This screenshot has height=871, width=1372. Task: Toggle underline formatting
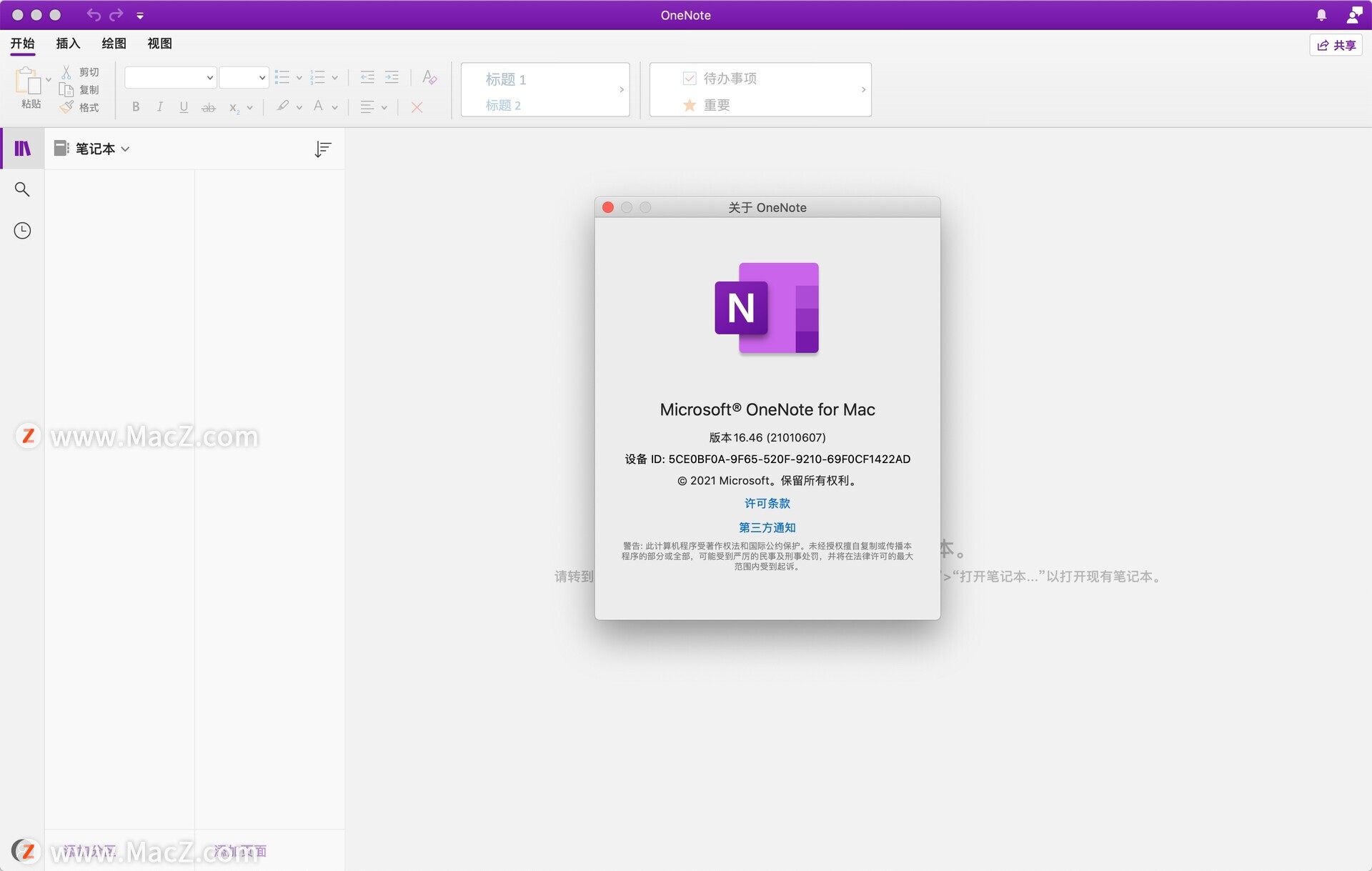tap(184, 107)
